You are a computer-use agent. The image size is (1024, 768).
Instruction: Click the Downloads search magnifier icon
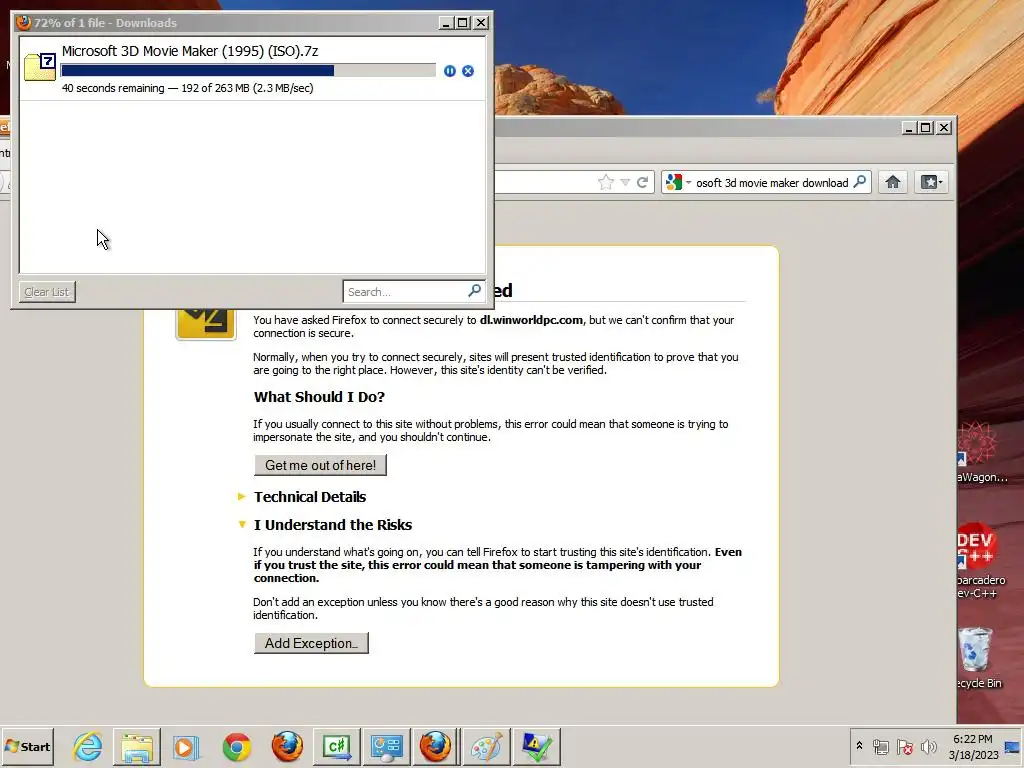475,291
